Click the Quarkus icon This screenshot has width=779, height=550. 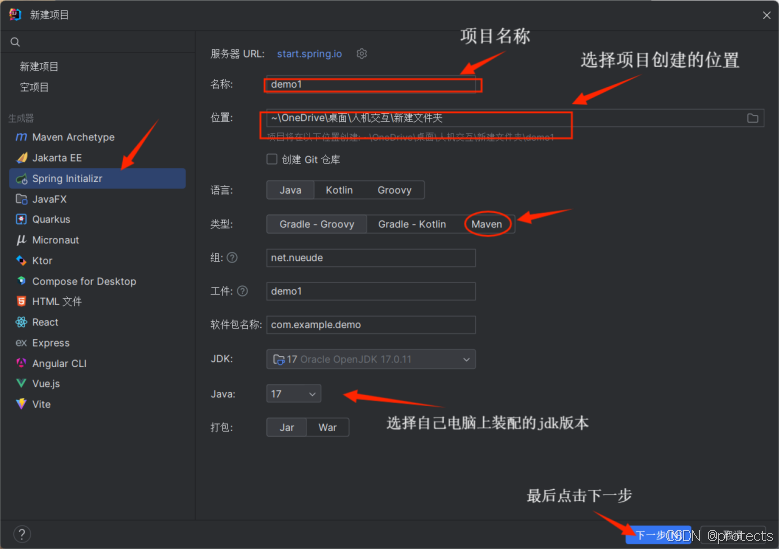(21, 220)
